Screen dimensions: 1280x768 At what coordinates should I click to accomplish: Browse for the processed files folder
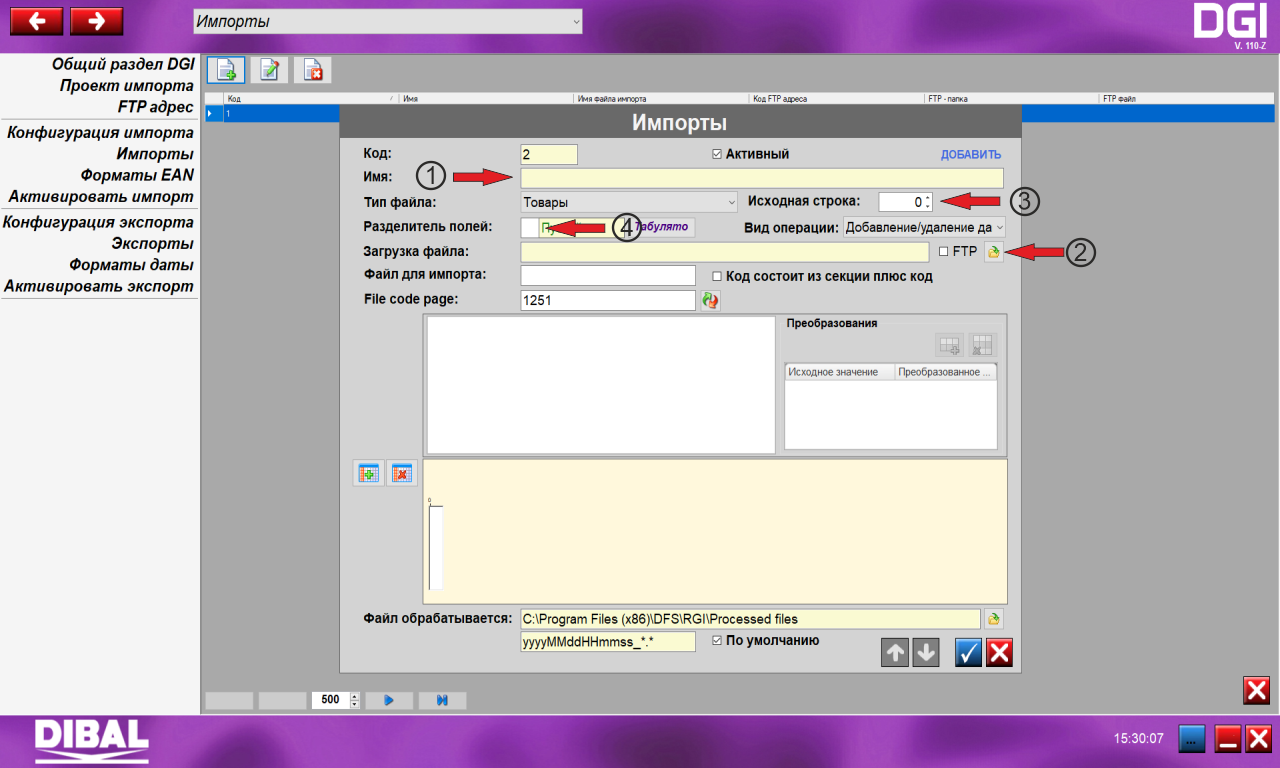(993, 618)
